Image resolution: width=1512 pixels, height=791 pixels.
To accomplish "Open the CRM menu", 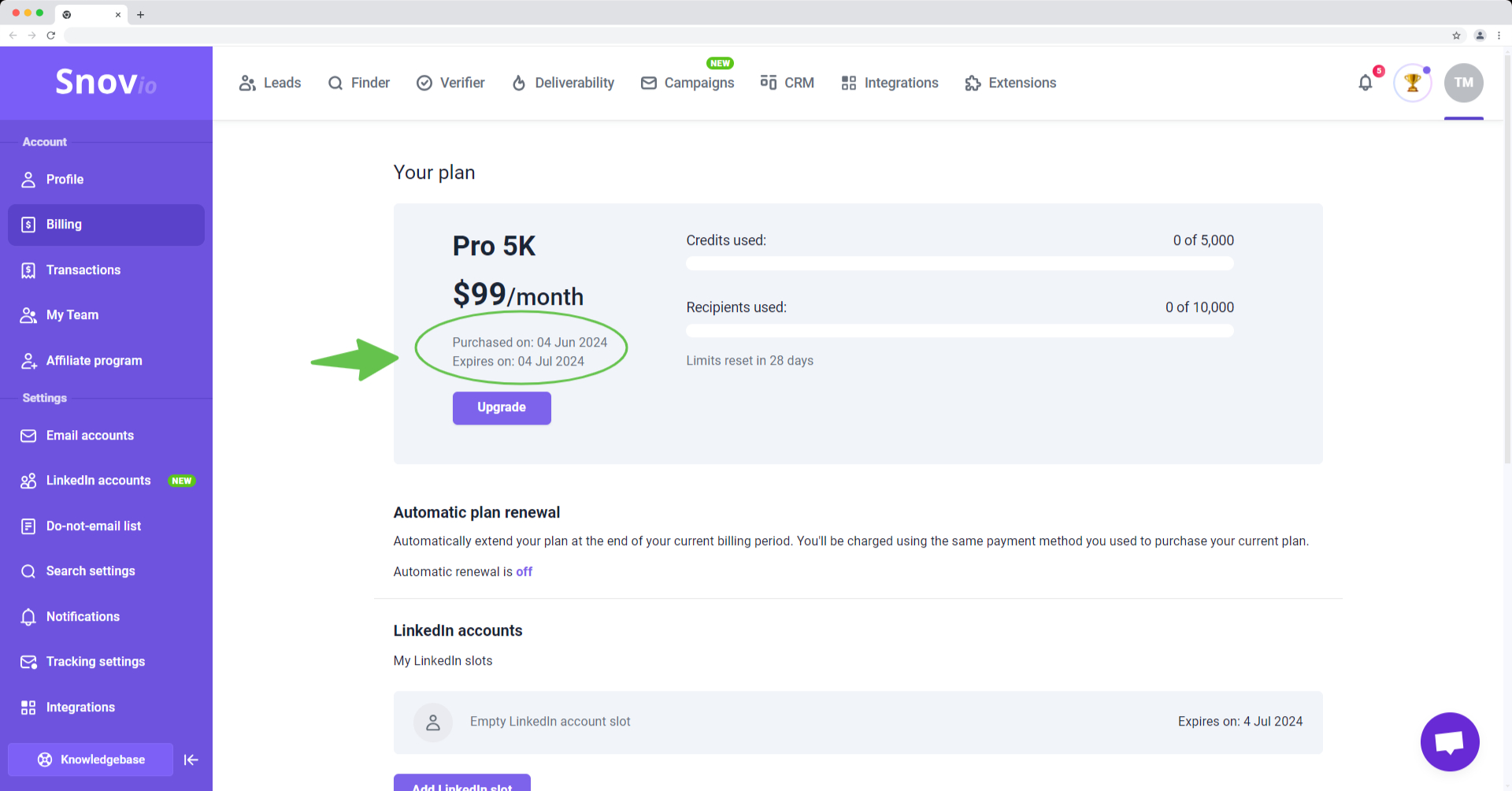I will (x=787, y=83).
